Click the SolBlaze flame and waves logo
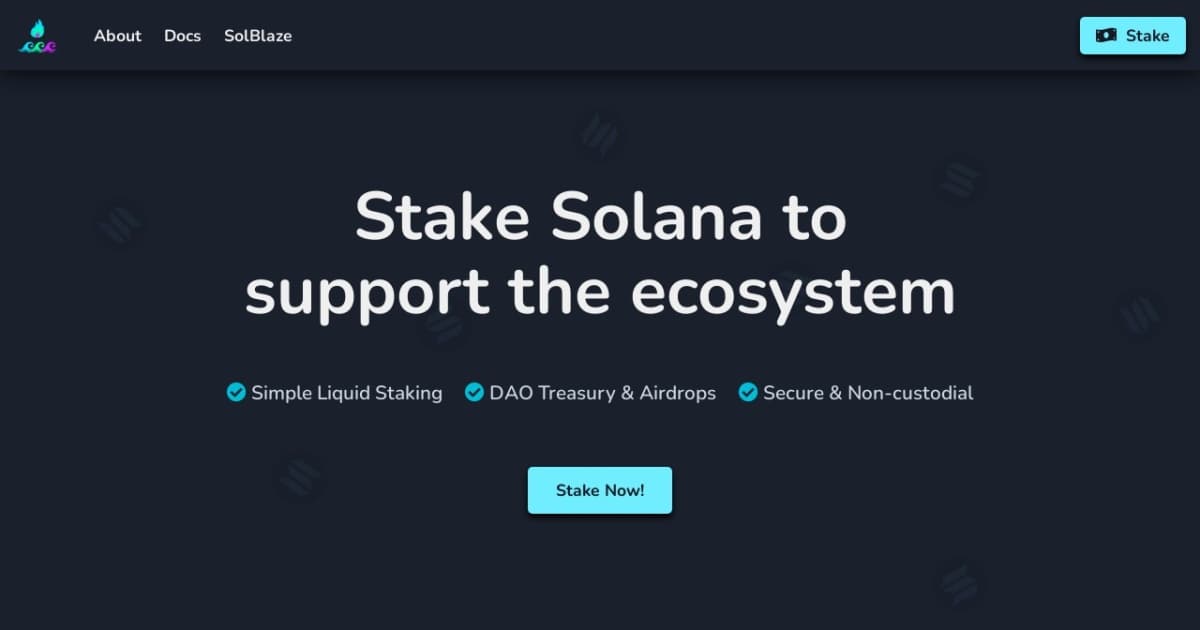 (x=38, y=36)
